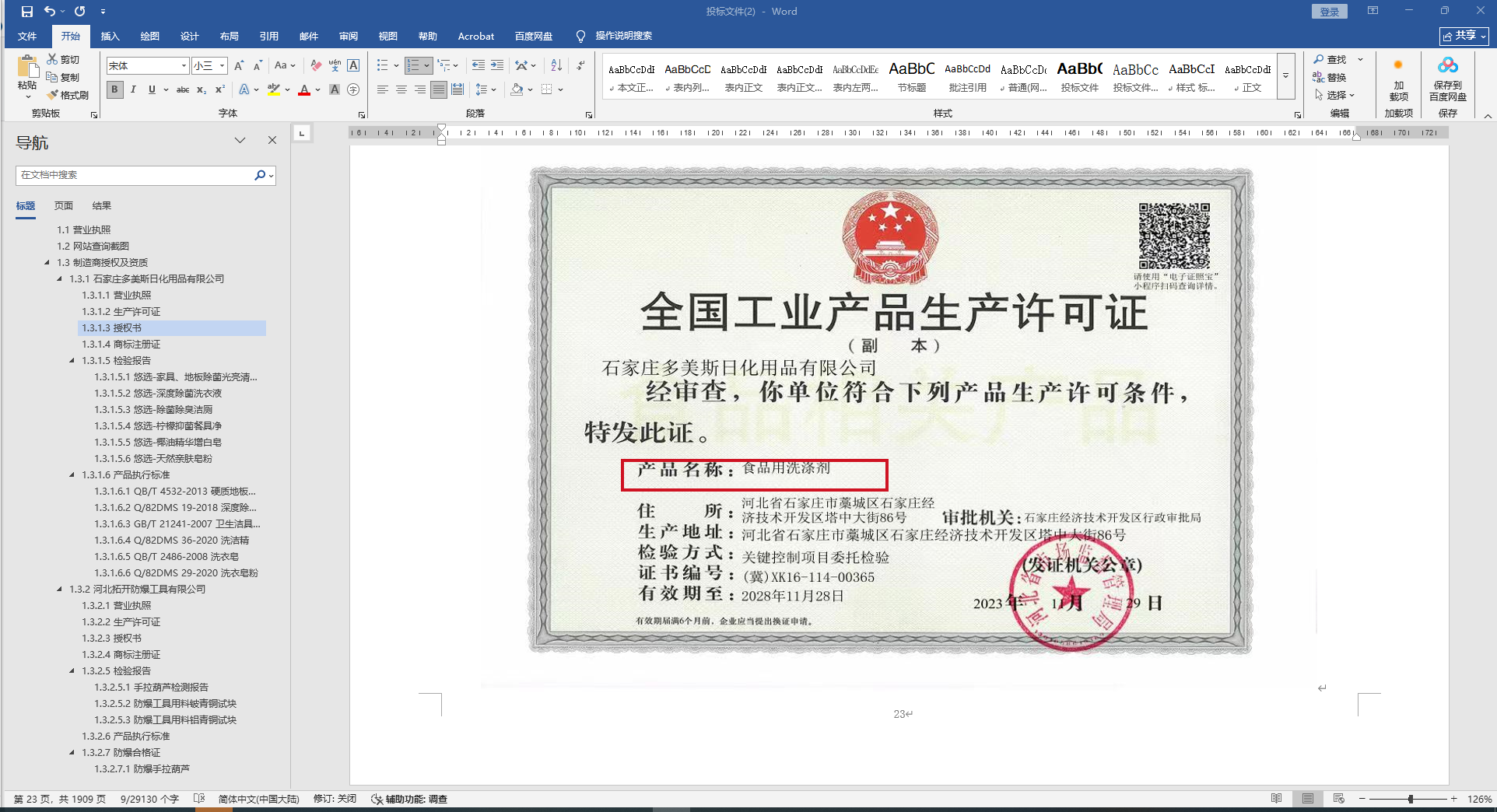Toggle Bold formatting
1497x812 pixels.
[x=114, y=89]
